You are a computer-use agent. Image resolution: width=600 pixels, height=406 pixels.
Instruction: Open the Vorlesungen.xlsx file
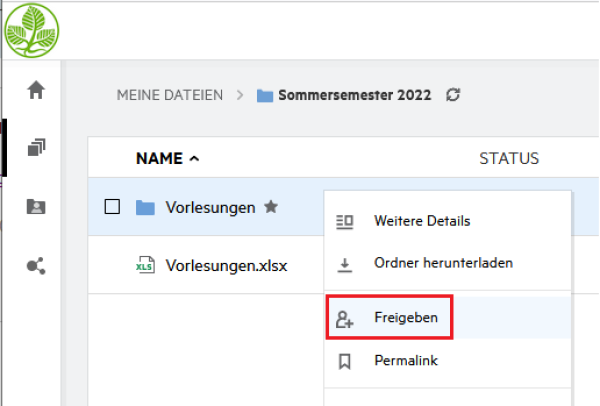point(226,266)
